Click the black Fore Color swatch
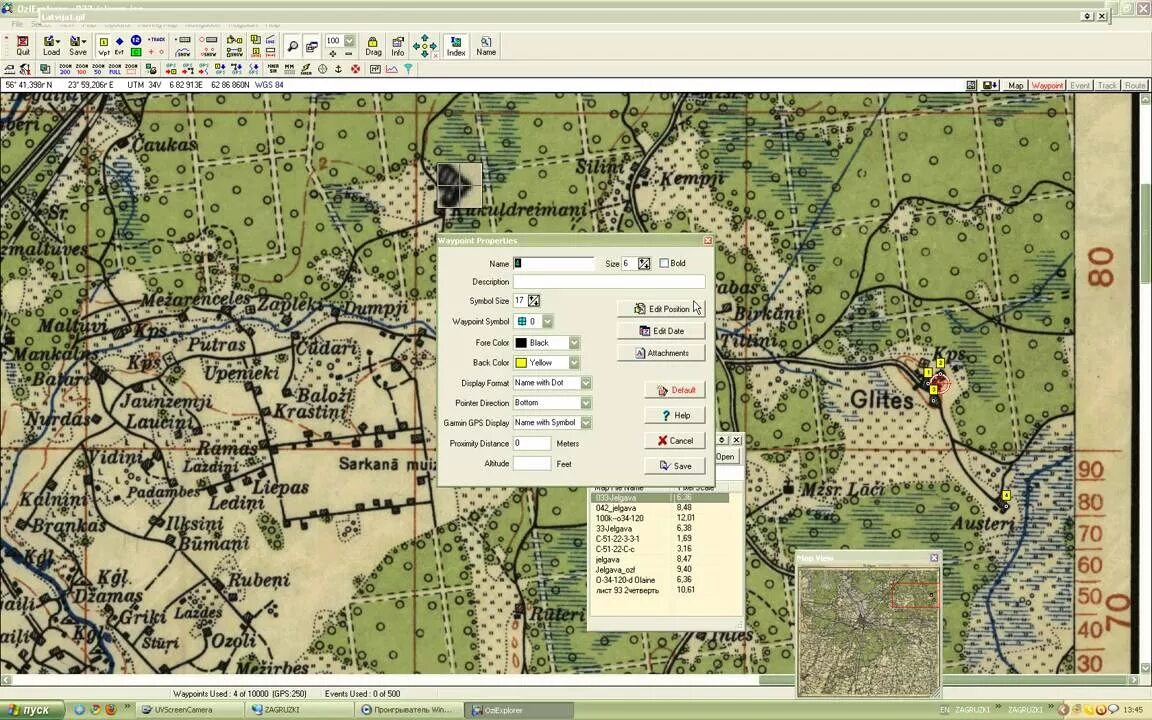The width and height of the screenshot is (1152, 720). 521,343
